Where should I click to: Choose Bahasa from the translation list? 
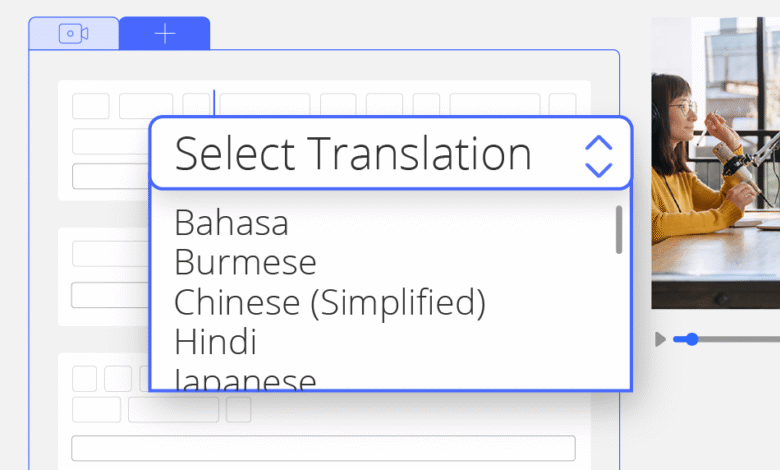point(231,222)
